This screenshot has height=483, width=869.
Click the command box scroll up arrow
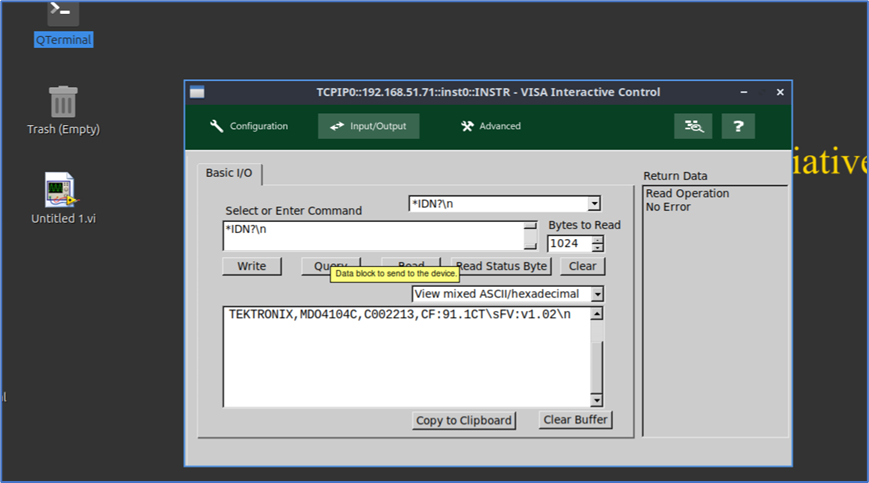530,225
